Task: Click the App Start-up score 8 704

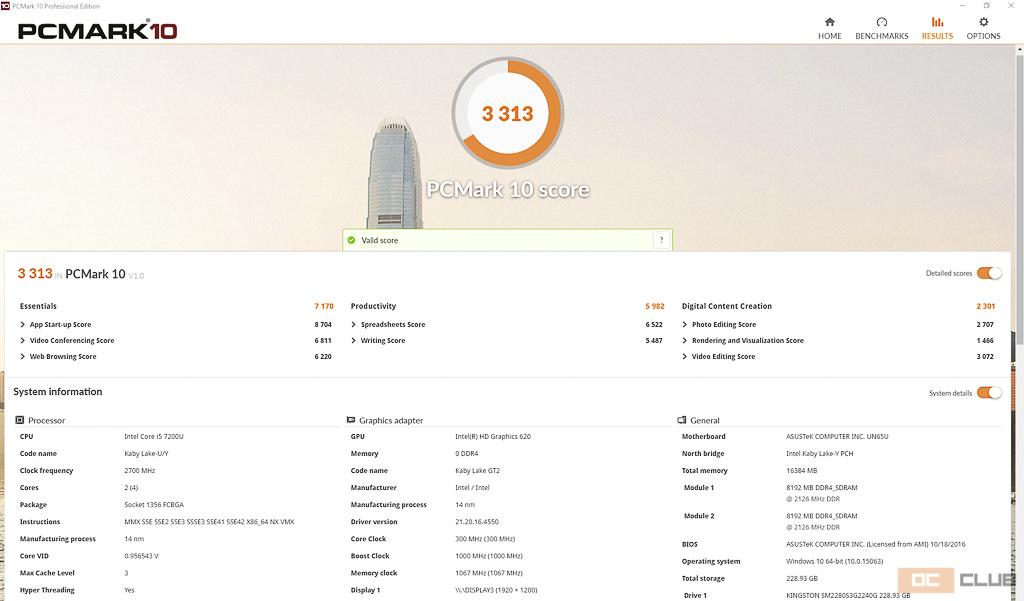Action: [x=323, y=325]
